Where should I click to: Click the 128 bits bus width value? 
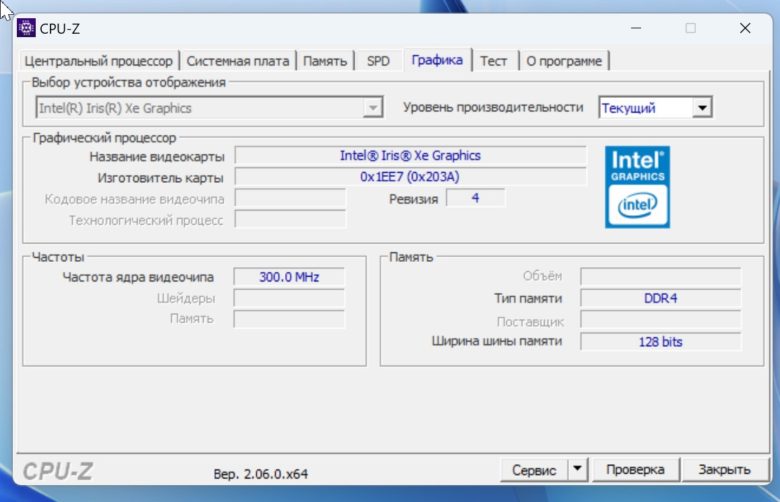[661, 342]
